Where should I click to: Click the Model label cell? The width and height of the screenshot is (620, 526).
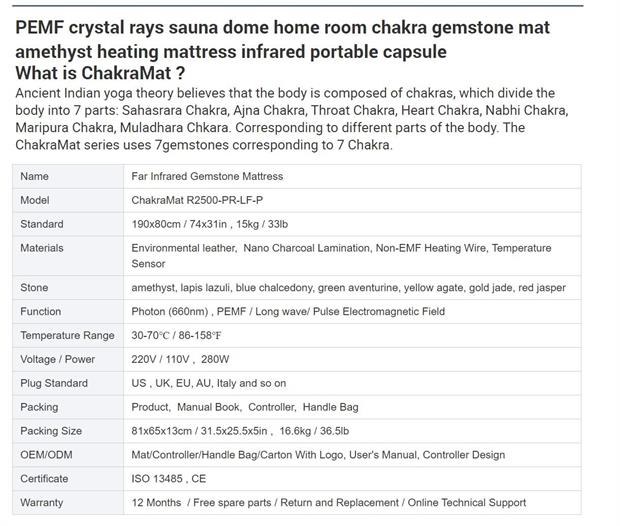coord(68,200)
